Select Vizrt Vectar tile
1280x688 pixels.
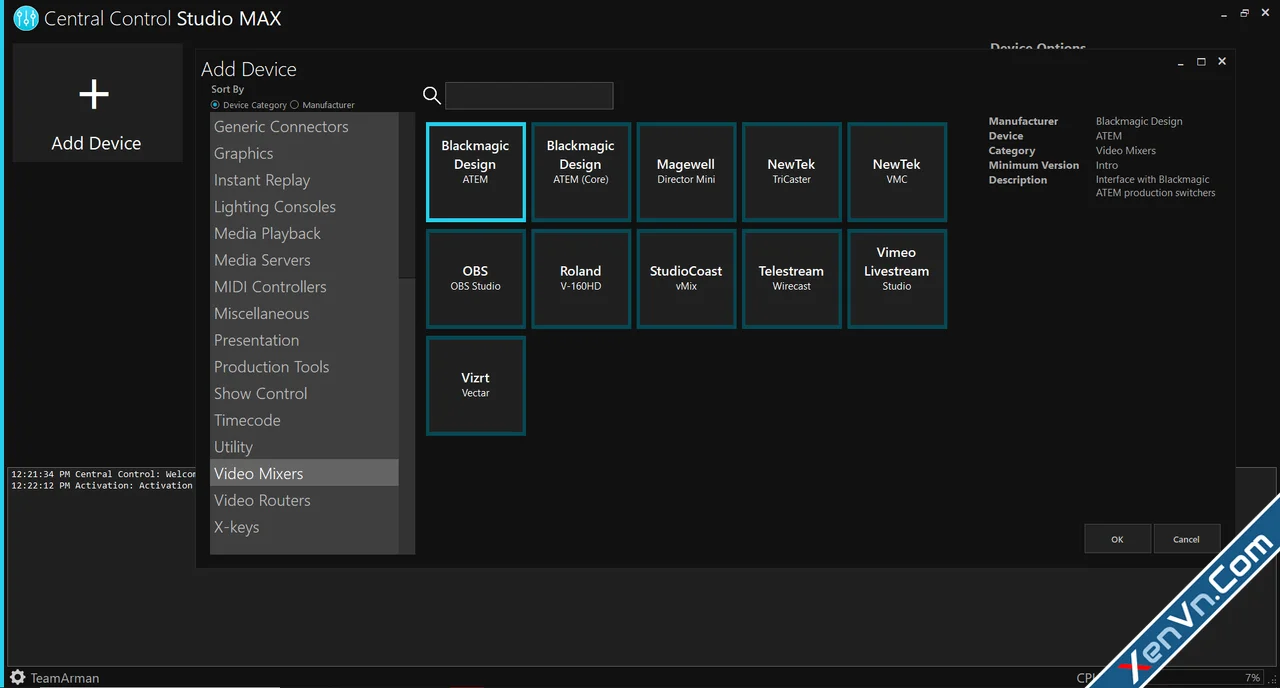coord(476,386)
